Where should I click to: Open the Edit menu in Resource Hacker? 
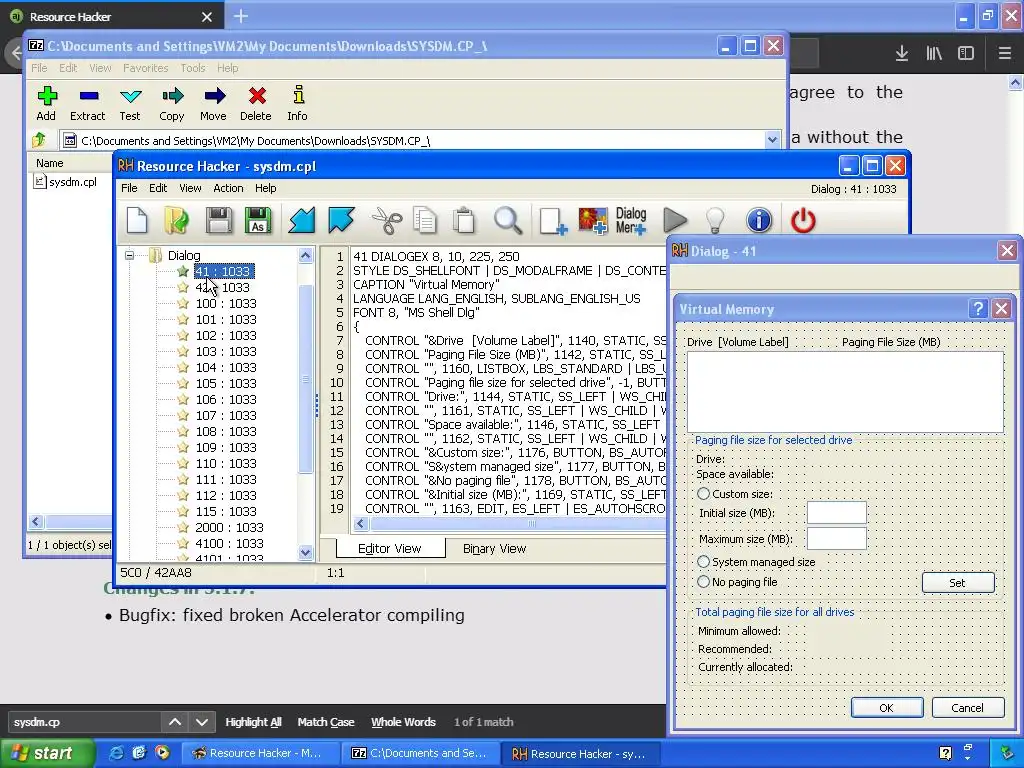(158, 188)
